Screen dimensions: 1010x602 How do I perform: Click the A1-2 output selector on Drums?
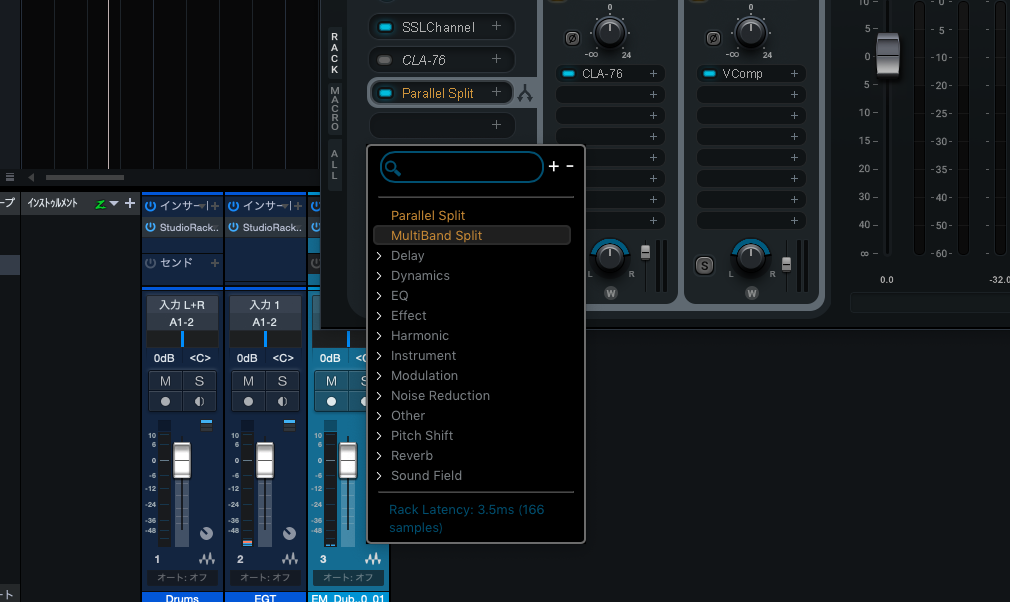[182, 322]
